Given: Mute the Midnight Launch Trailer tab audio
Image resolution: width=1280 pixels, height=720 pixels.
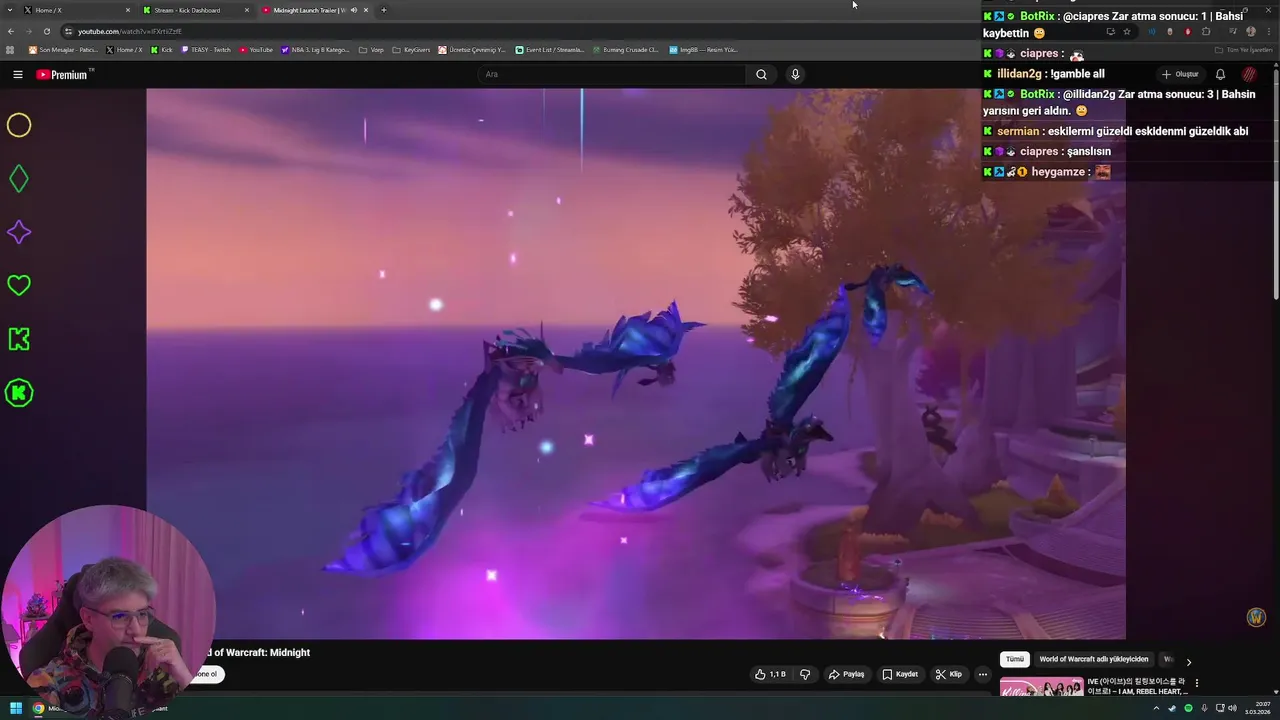Looking at the screenshot, I should (353, 10).
